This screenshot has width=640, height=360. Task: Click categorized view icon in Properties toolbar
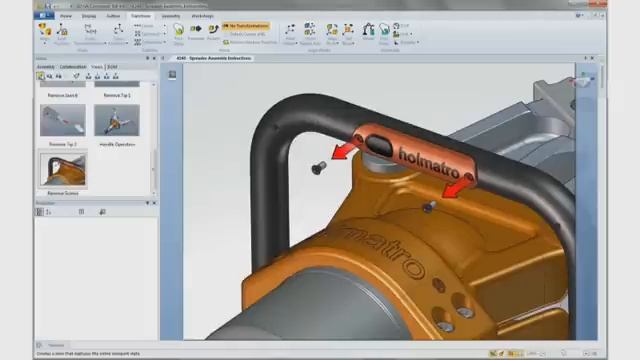click(x=40, y=212)
